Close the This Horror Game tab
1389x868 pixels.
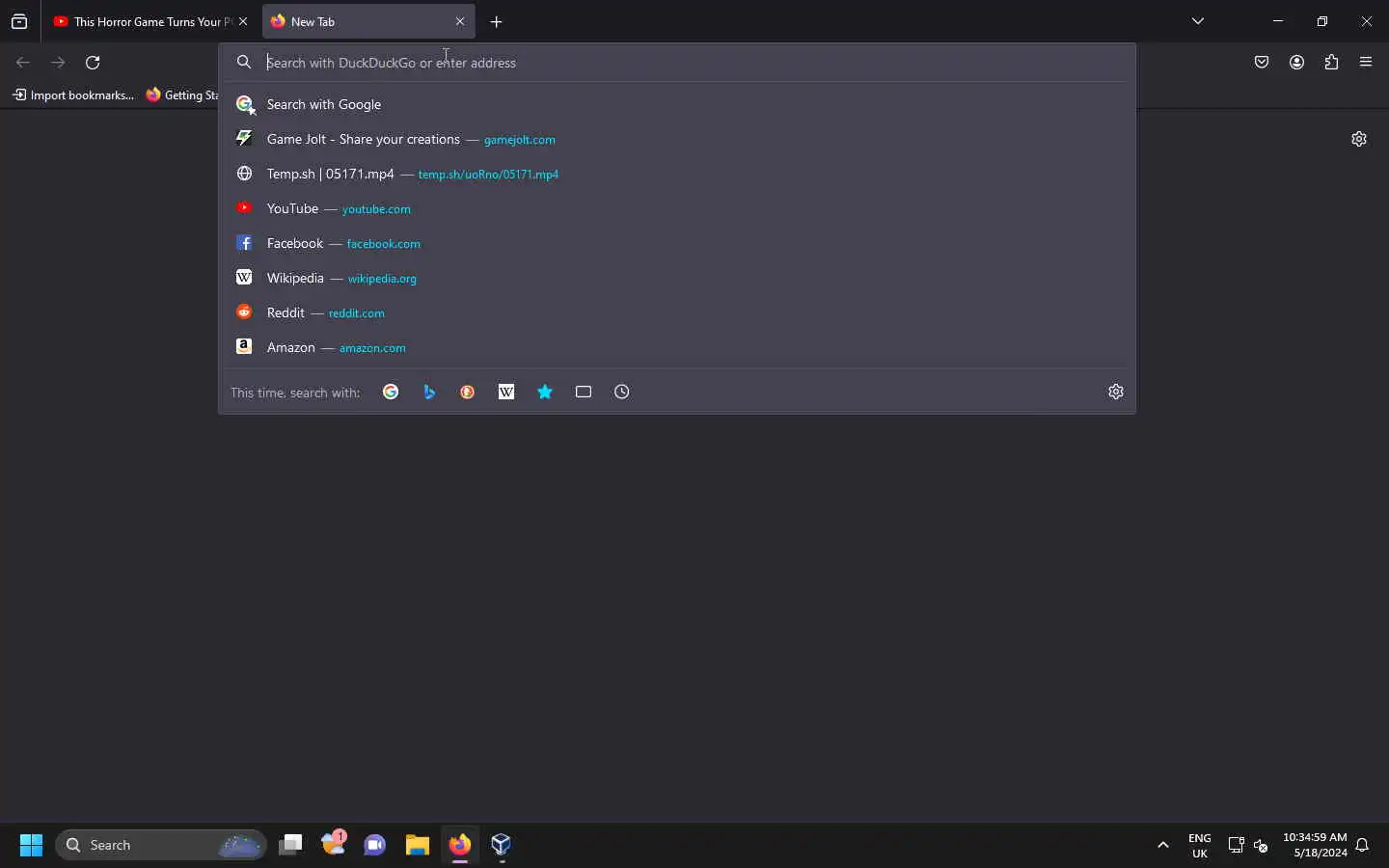click(243, 21)
